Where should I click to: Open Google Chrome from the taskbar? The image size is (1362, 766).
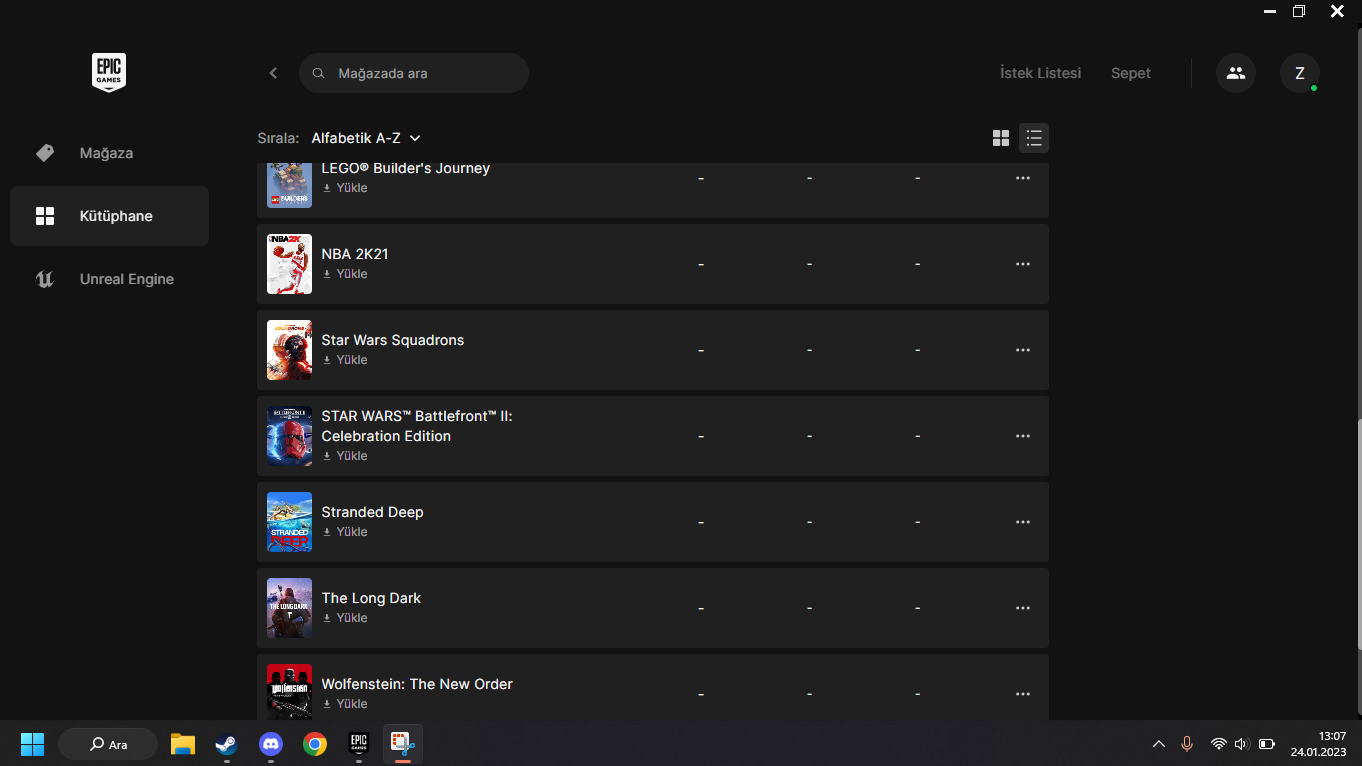click(x=315, y=744)
